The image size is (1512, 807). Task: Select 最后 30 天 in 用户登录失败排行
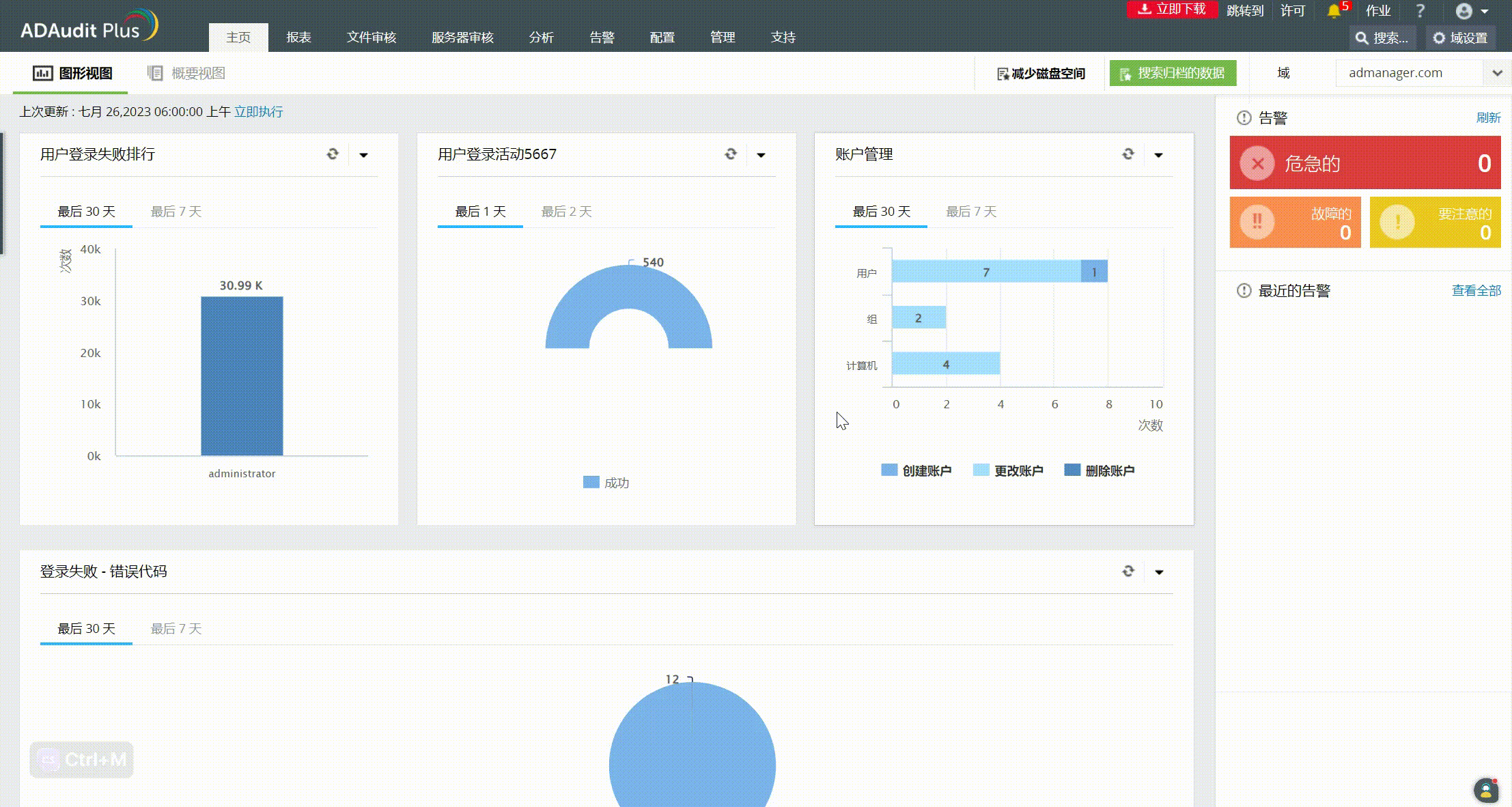pyautogui.click(x=86, y=212)
